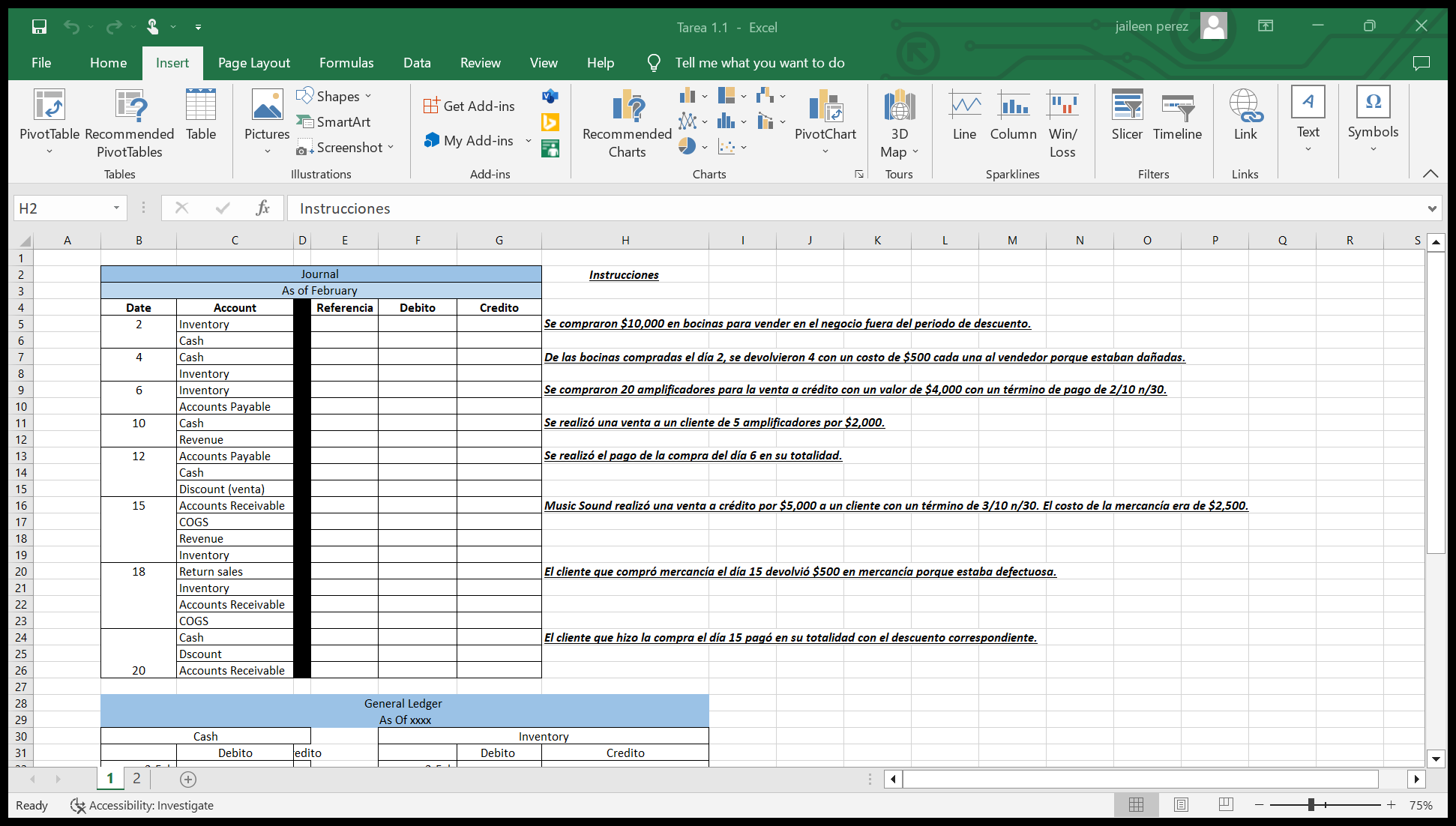Switch to Page Break Preview view
The width and height of the screenshot is (1456, 826).
(x=1226, y=804)
